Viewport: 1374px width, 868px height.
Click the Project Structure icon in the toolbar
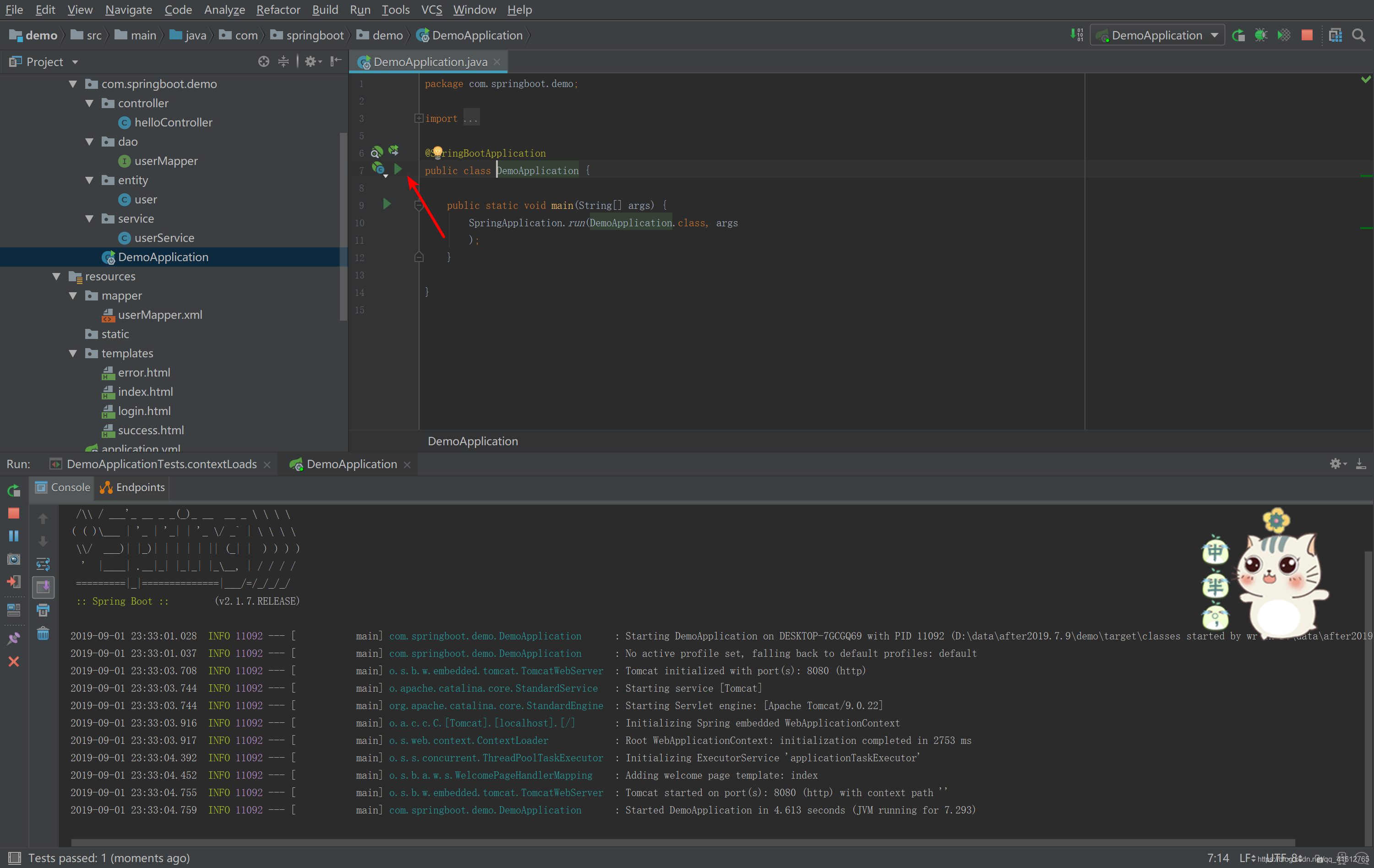click(x=1335, y=35)
